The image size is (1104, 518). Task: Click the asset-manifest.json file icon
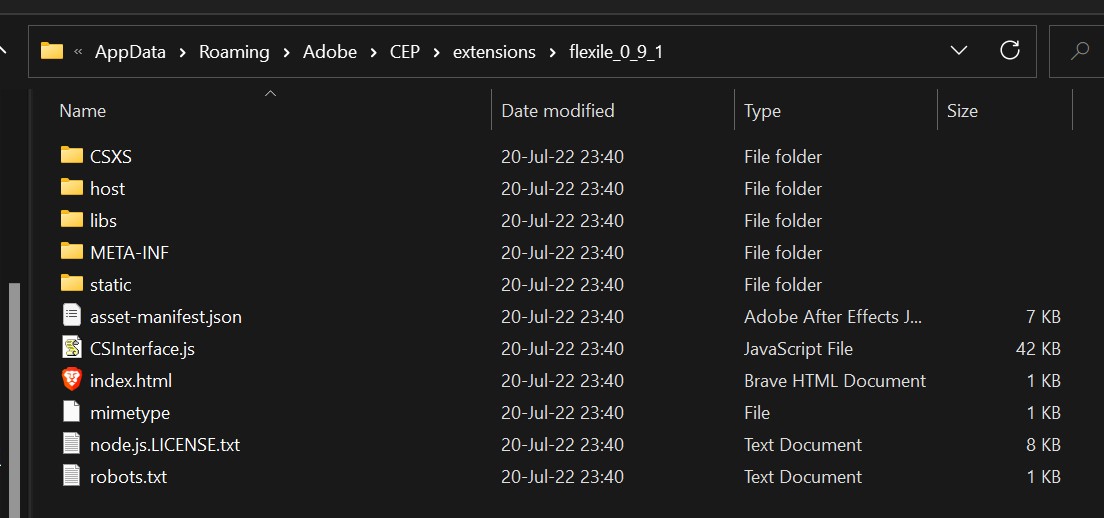coord(71,315)
